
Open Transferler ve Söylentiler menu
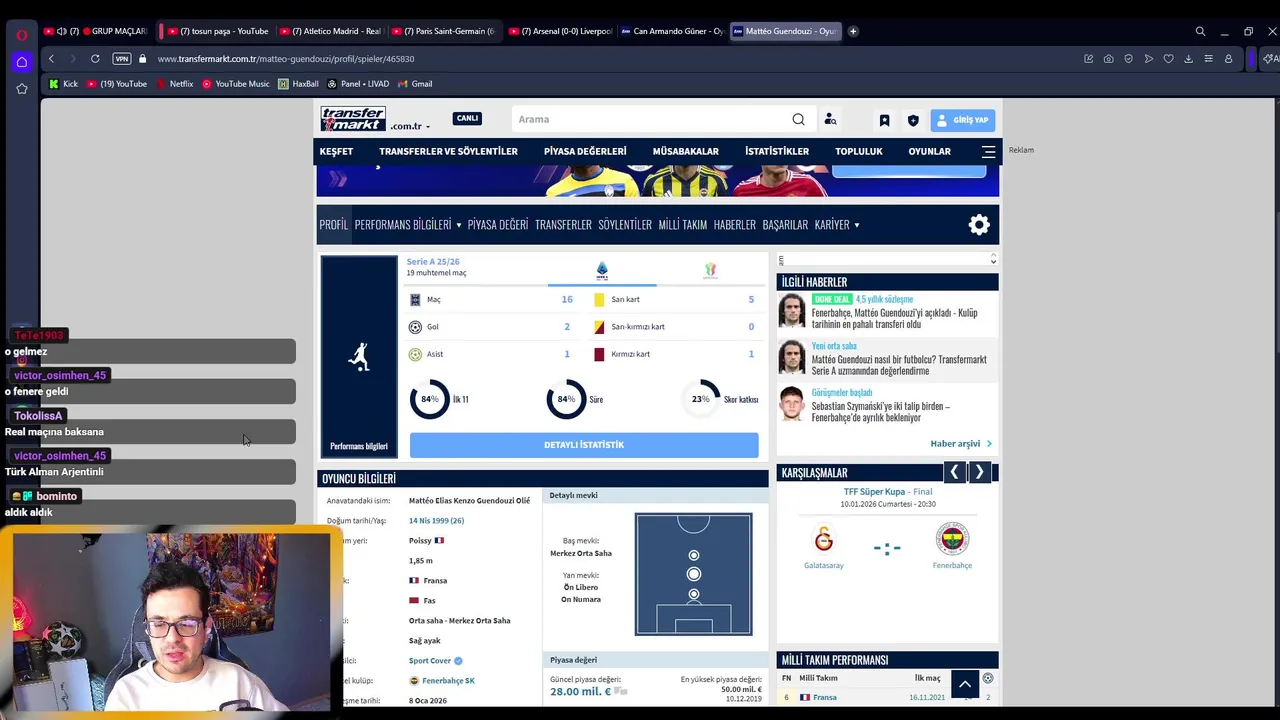pos(448,151)
